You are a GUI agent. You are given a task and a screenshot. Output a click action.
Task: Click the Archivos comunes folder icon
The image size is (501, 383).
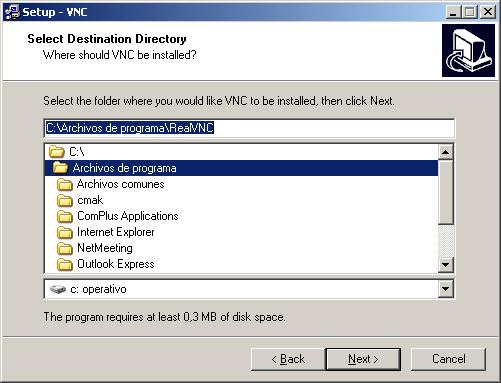click(65, 184)
